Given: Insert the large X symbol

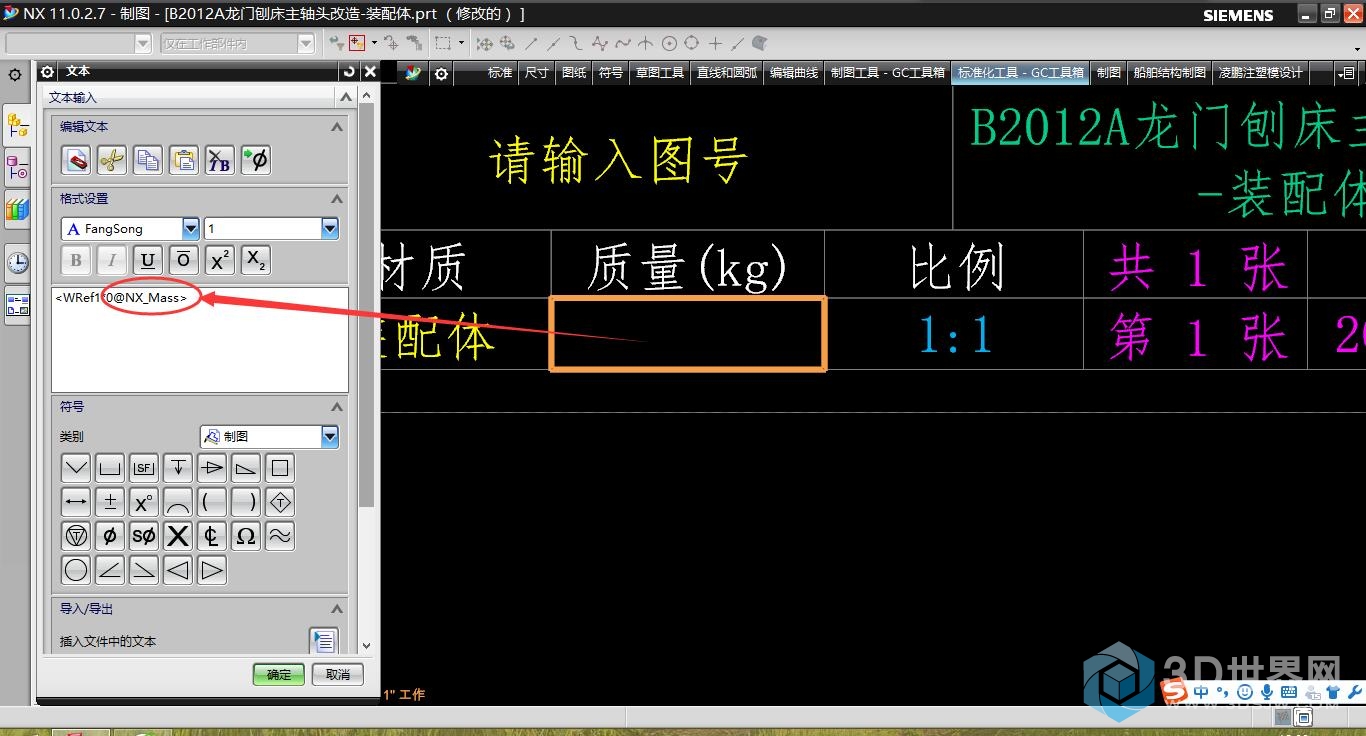Looking at the screenshot, I should tap(178, 536).
